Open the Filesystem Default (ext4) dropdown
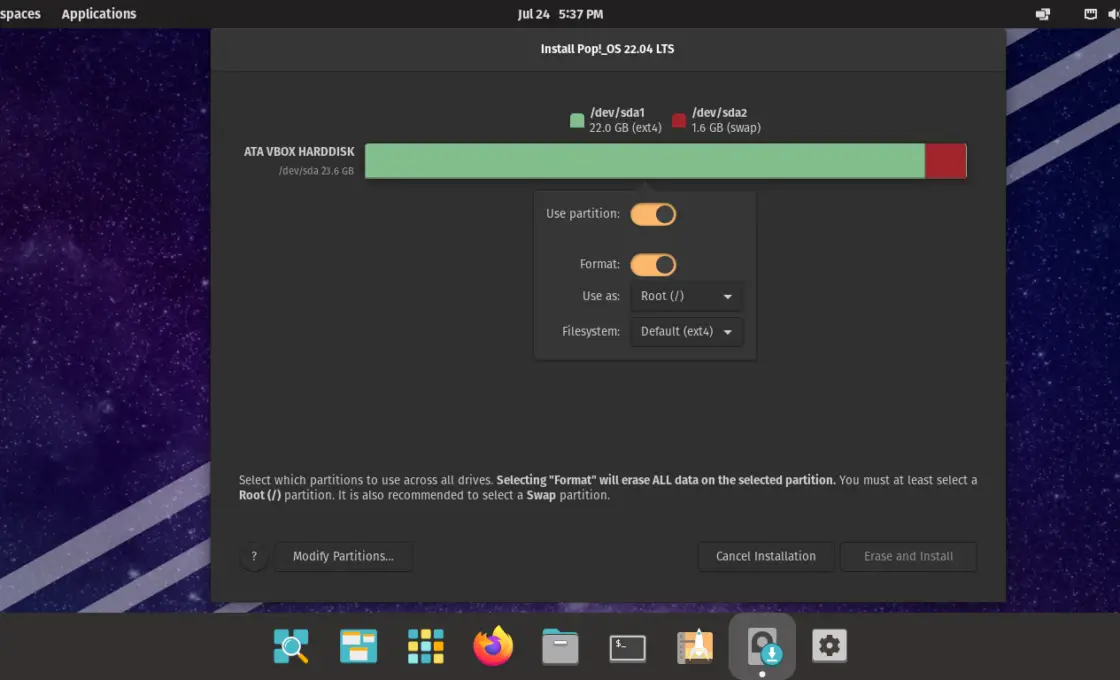Viewport: 1120px width, 680px height. click(x=686, y=331)
